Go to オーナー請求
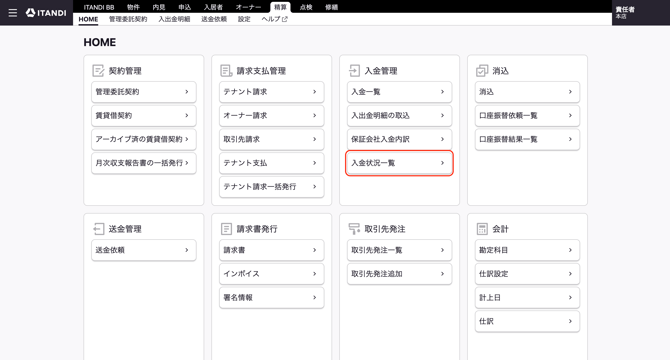Screen dimensions: 670x360 click(x=272, y=116)
